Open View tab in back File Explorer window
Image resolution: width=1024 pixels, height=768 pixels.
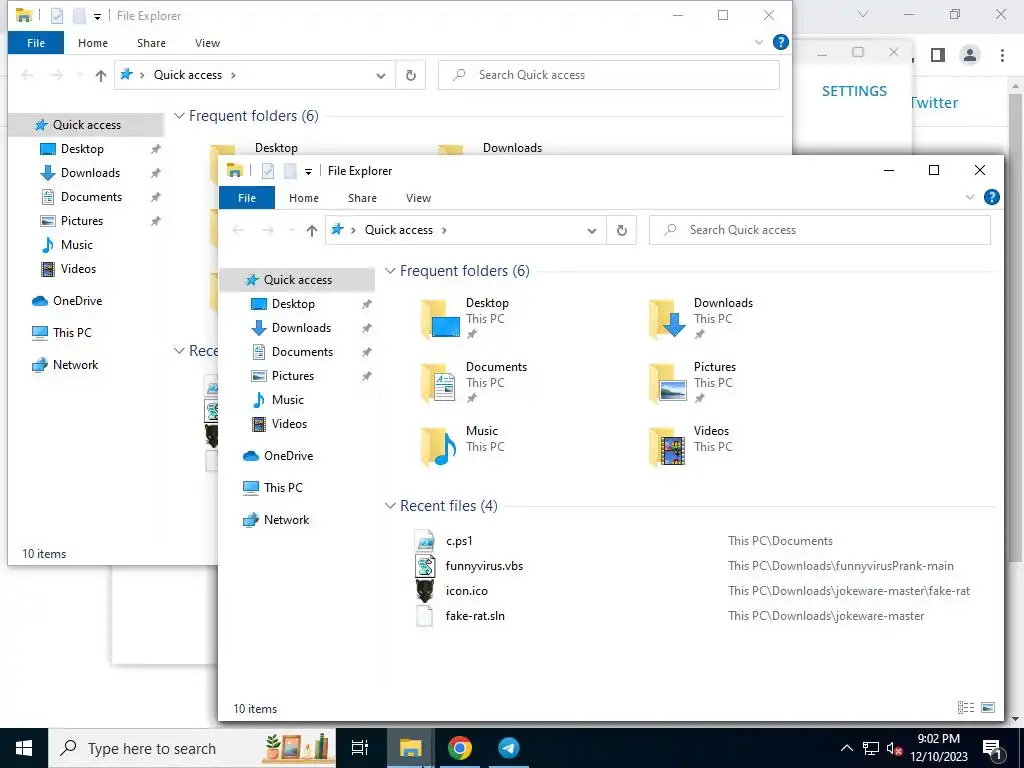click(208, 43)
